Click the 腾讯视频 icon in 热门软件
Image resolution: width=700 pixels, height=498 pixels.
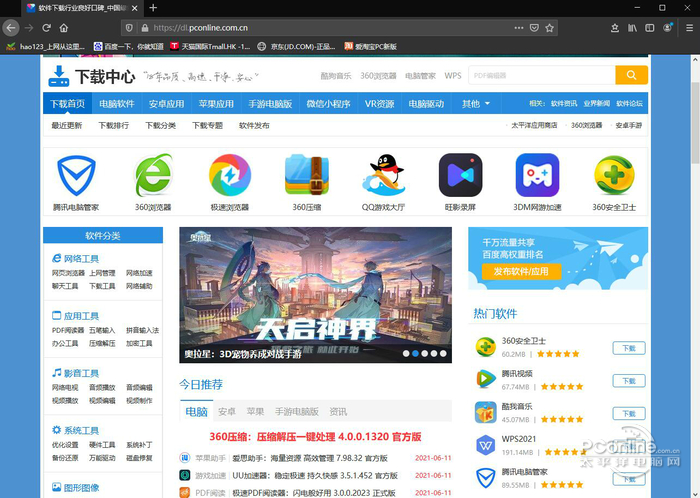[486, 380]
